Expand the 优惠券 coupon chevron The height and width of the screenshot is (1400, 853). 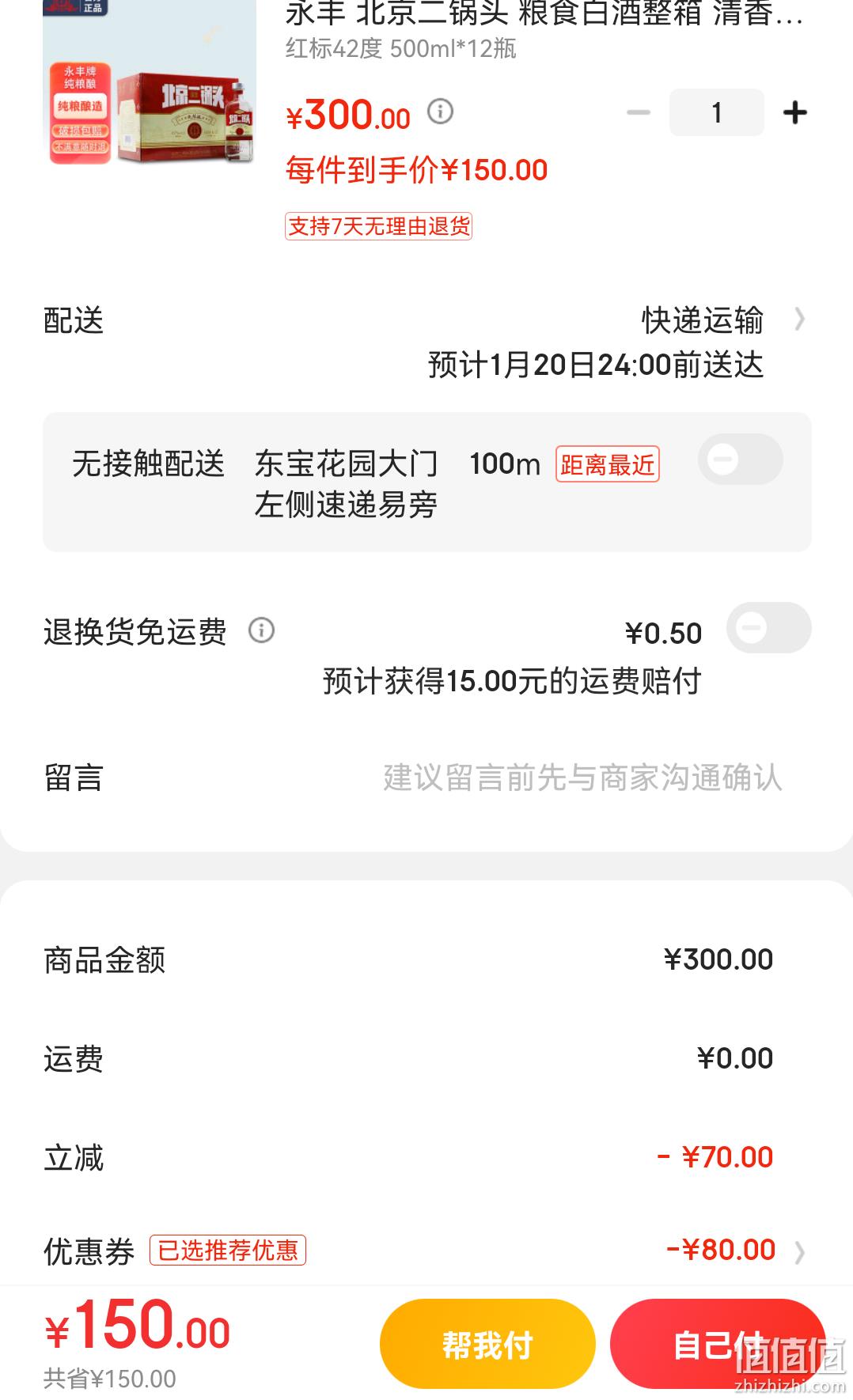pos(799,1252)
